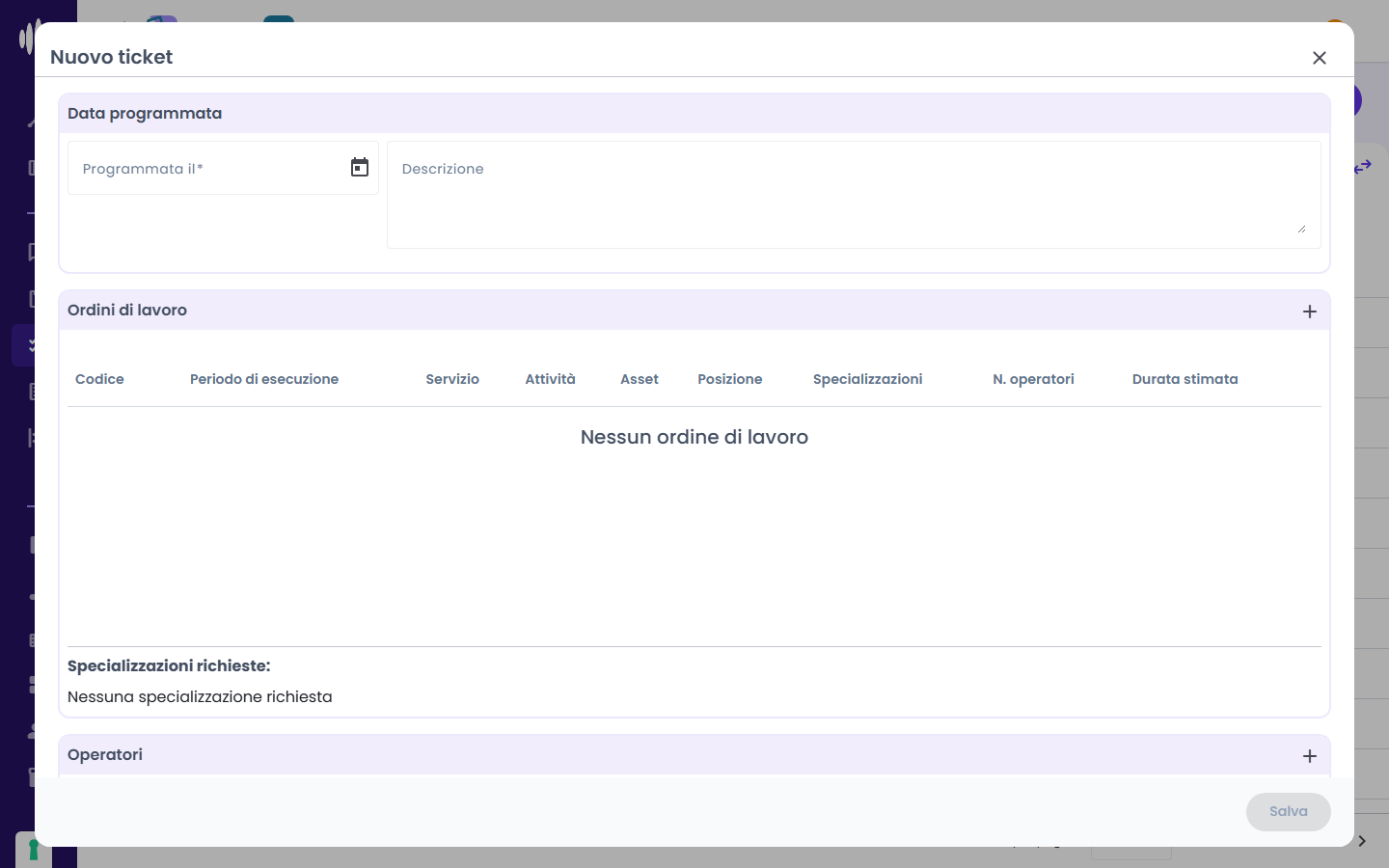Click the Nessuna specializzazione richiesta text
Screen dimensions: 1389x868
pos(200,696)
